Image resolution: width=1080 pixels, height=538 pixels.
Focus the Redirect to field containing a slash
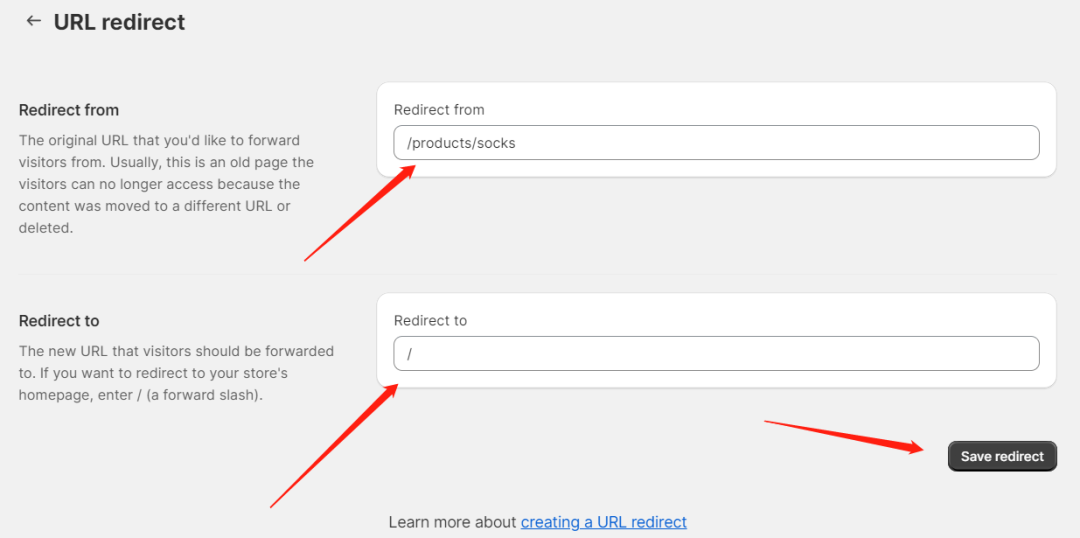716,353
